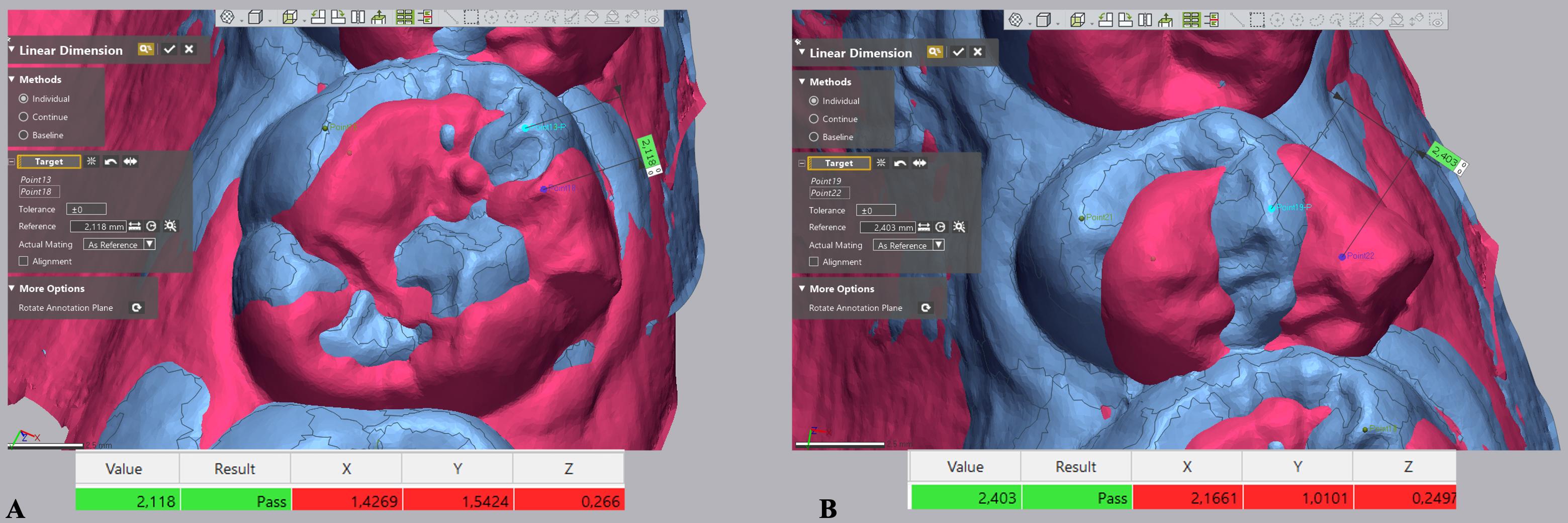
Task: Click the Target button in panel A
Action: (x=49, y=161)
